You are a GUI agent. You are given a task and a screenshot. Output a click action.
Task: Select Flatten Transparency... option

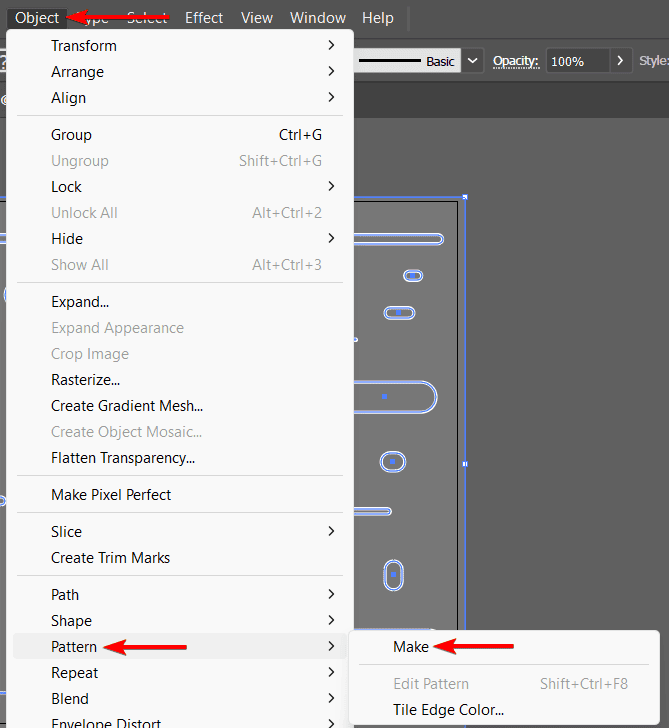[123, 458]
